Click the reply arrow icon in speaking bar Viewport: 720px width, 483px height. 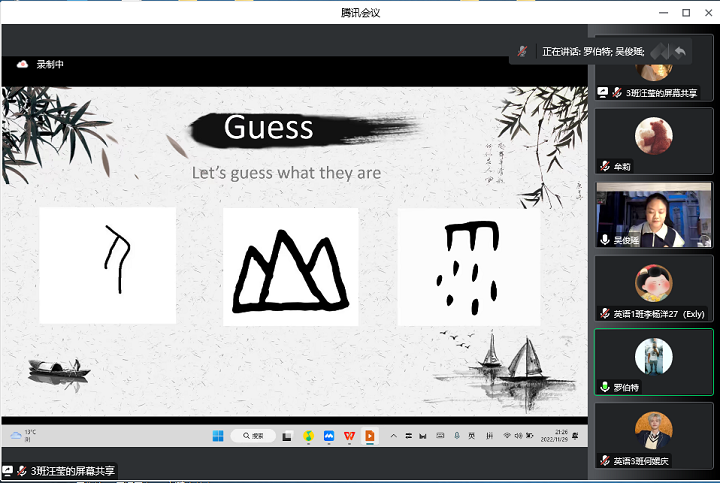(x=681, y=51)
